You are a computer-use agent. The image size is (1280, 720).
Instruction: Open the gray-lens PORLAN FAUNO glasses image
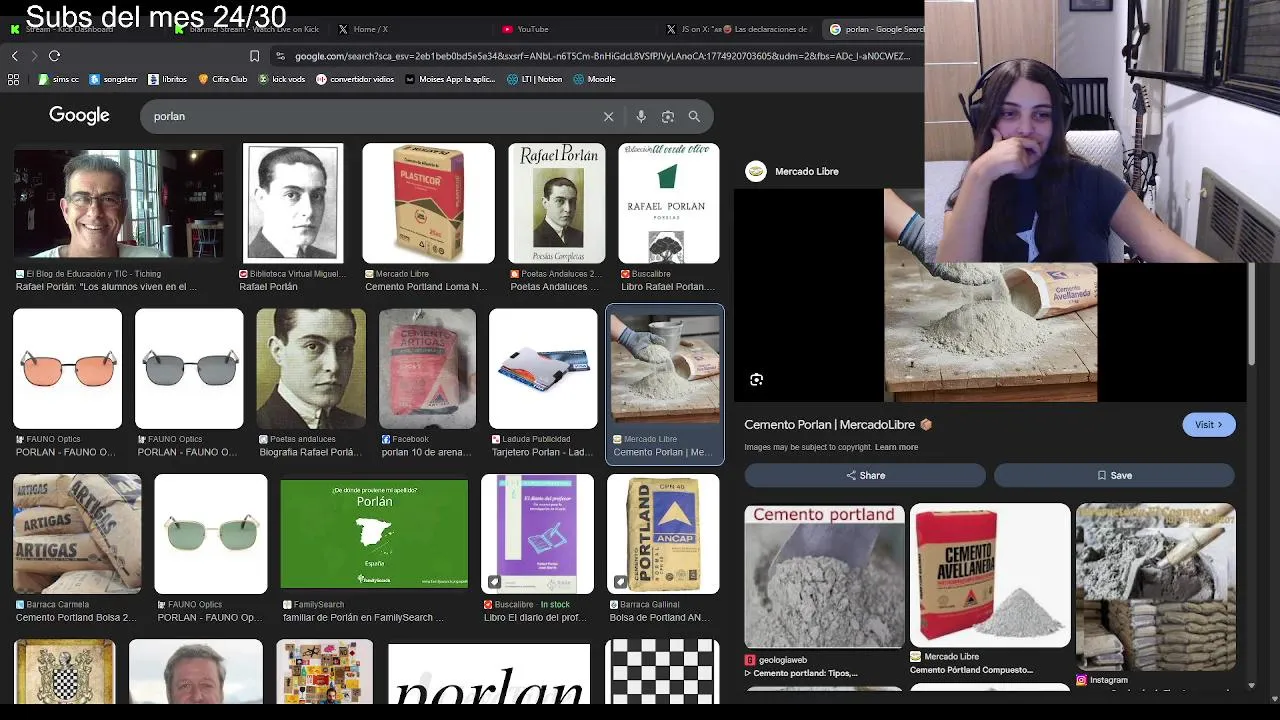click(x=189, y=369)
